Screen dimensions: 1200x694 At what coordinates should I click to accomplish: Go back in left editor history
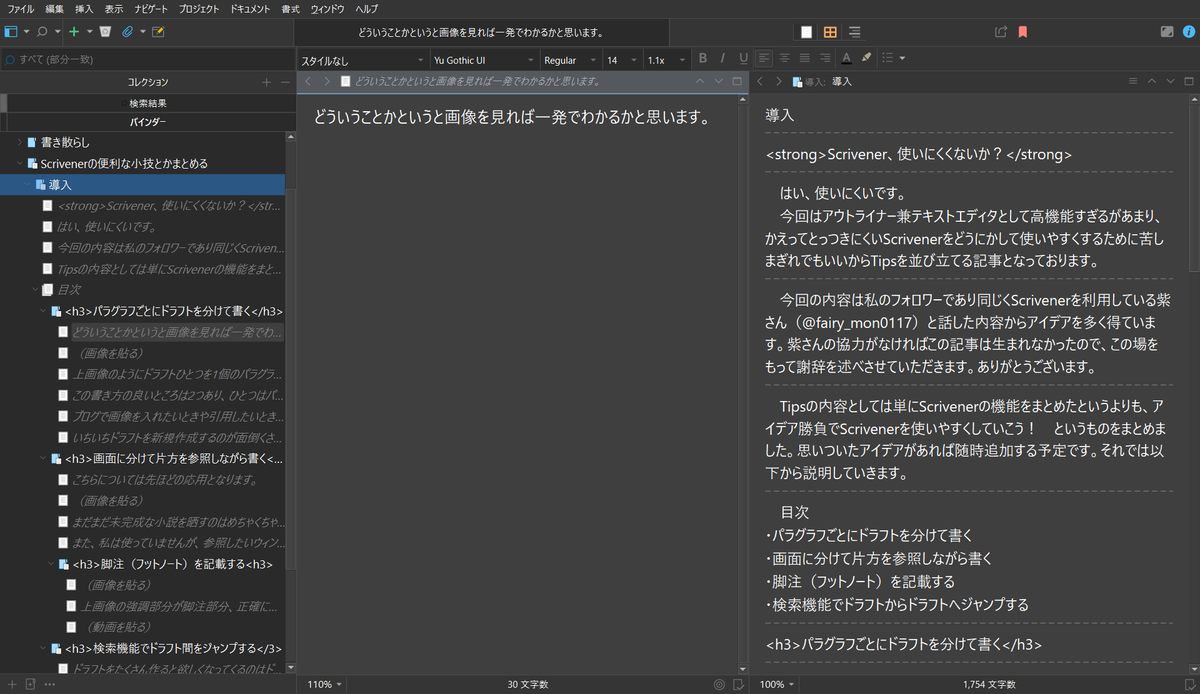coord(308,81)
